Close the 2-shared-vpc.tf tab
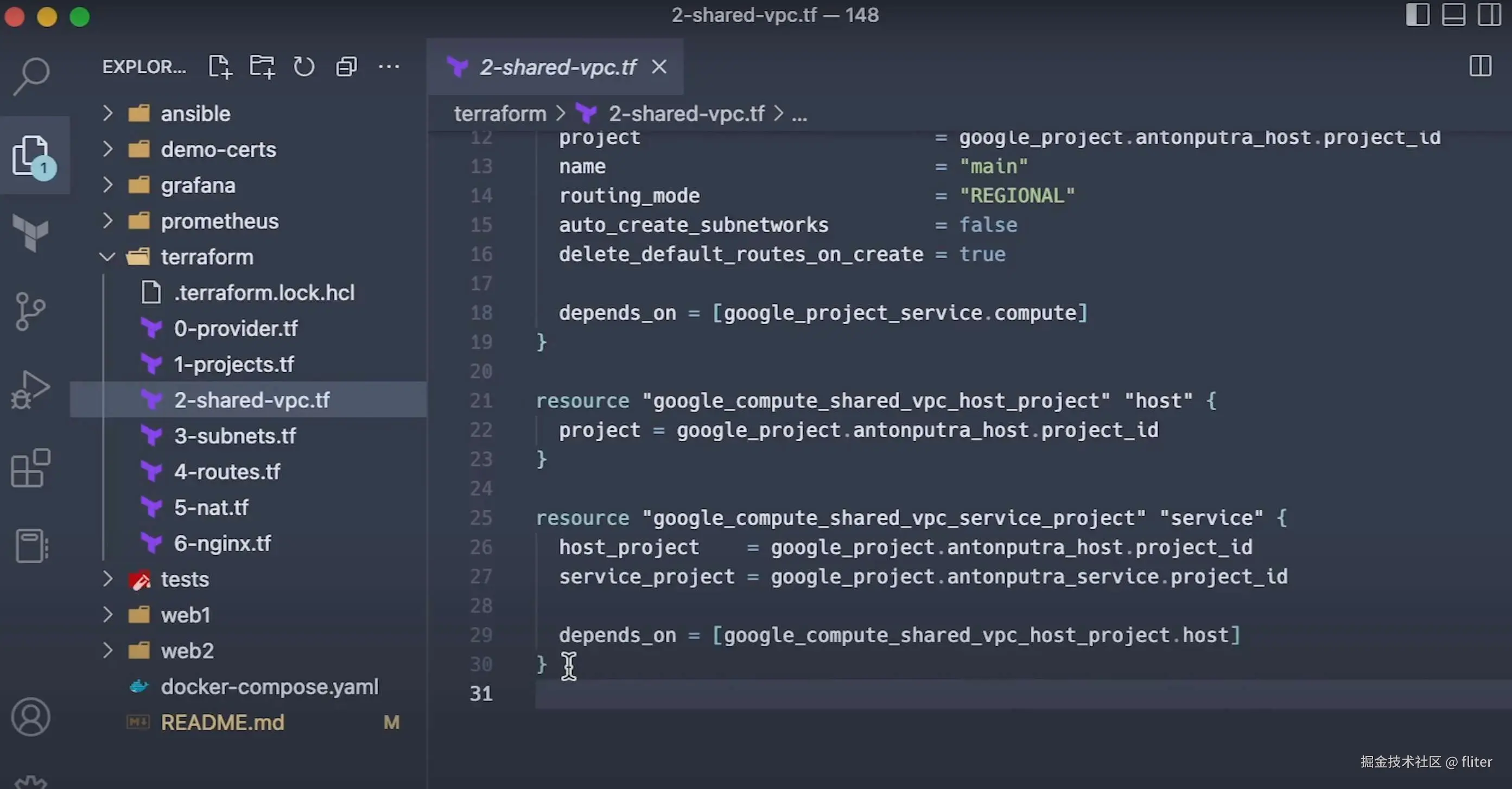 [659, 67]
